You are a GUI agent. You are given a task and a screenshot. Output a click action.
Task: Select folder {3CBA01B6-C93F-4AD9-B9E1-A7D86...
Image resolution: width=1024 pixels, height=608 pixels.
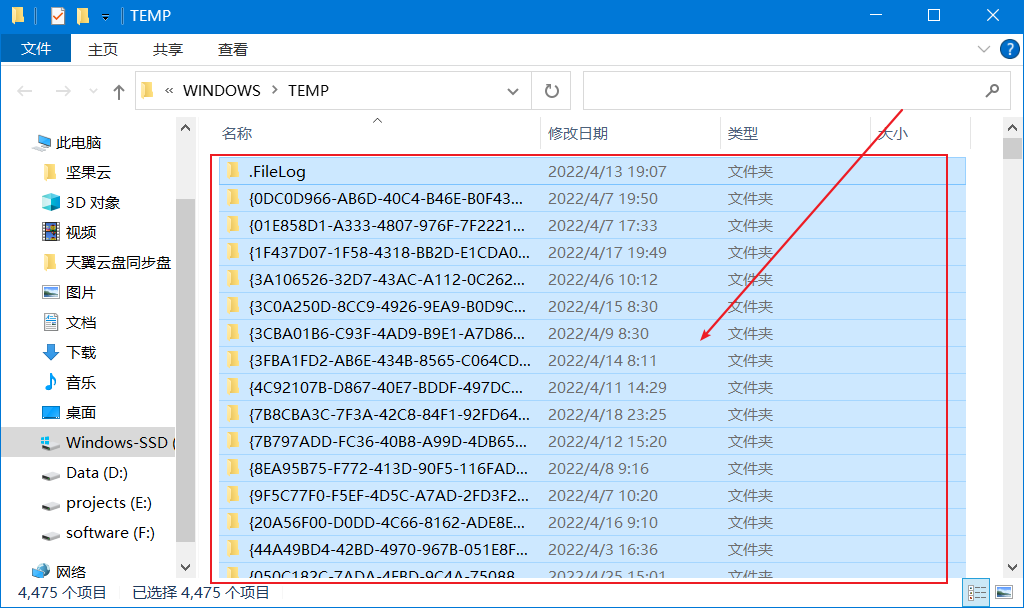click(387, 334)
